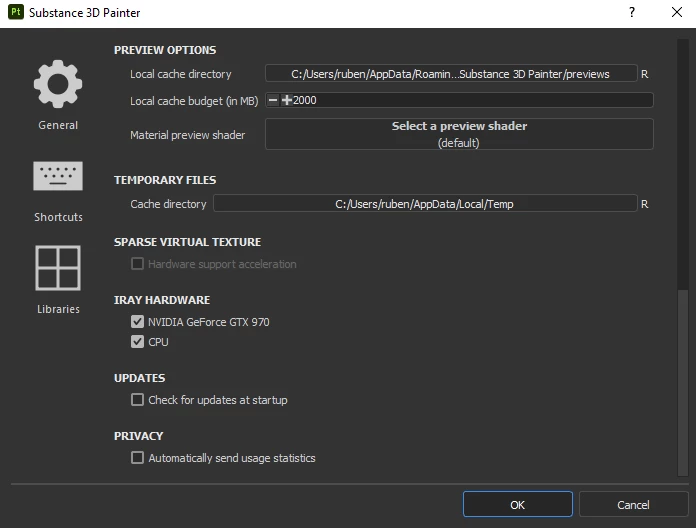Screen dimensions: 696x528
Task: Open the Select a preview shader button
Action: (459, 134)
